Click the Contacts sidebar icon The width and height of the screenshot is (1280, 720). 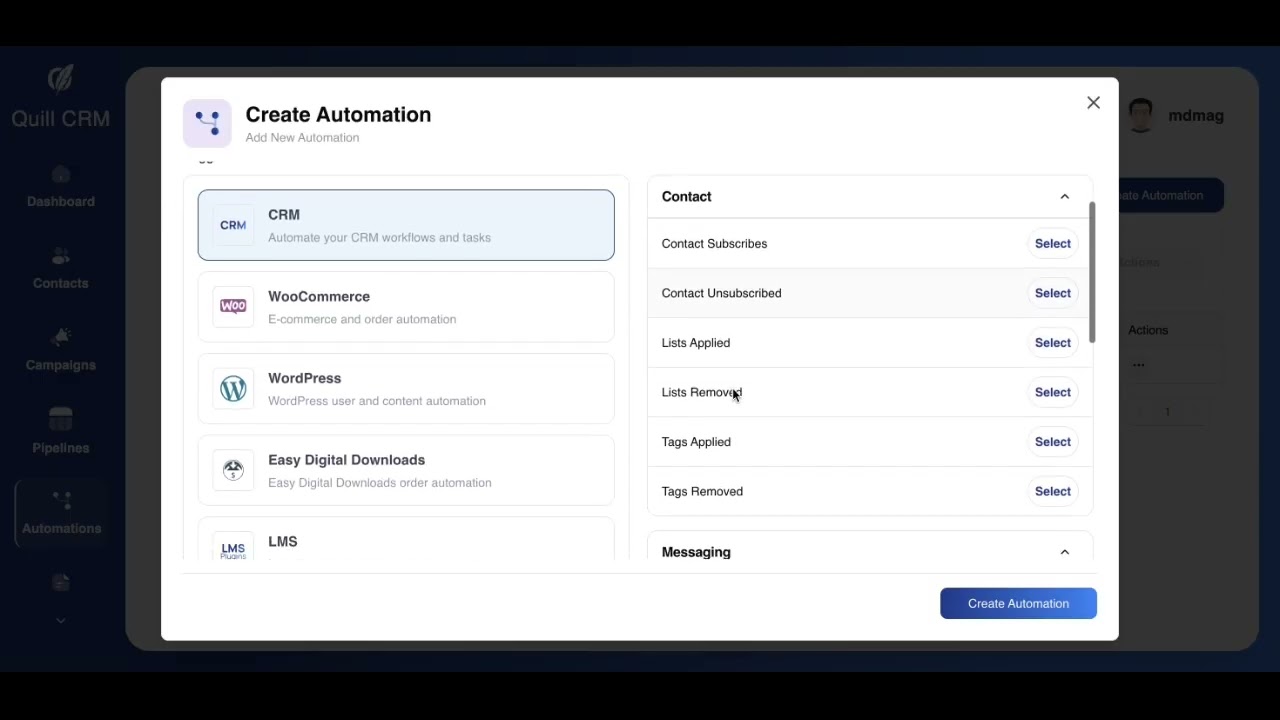[61, 257]
